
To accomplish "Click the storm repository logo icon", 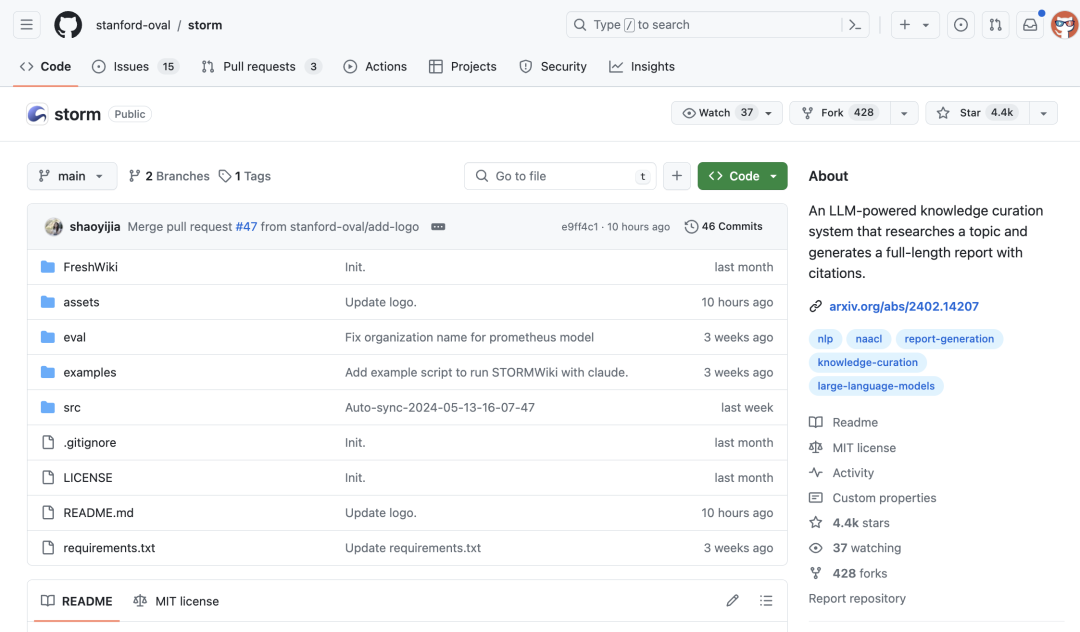I will tap(37, 114).
